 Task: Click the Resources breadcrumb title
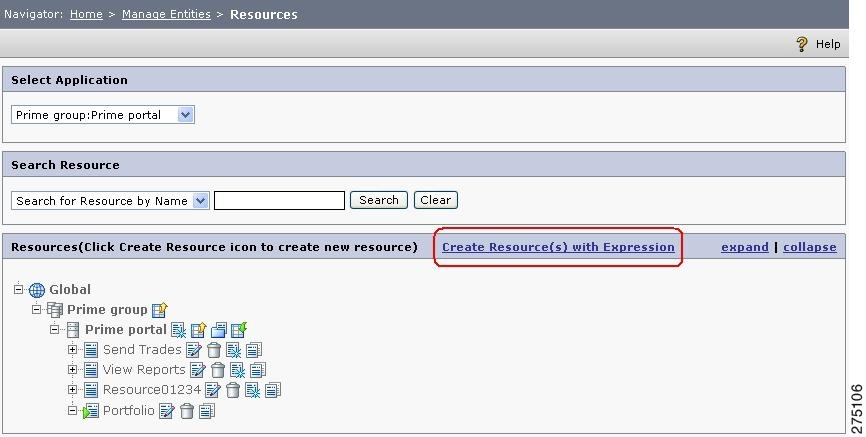pos(264,14)
